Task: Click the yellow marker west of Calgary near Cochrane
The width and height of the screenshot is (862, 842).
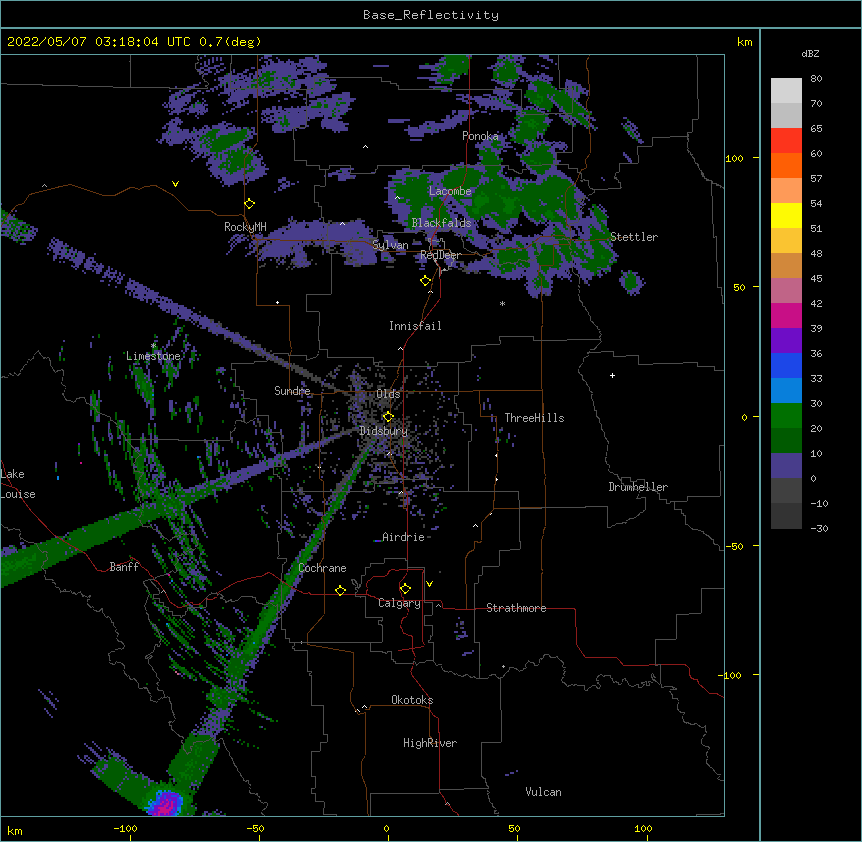Action: click(340, 590)
